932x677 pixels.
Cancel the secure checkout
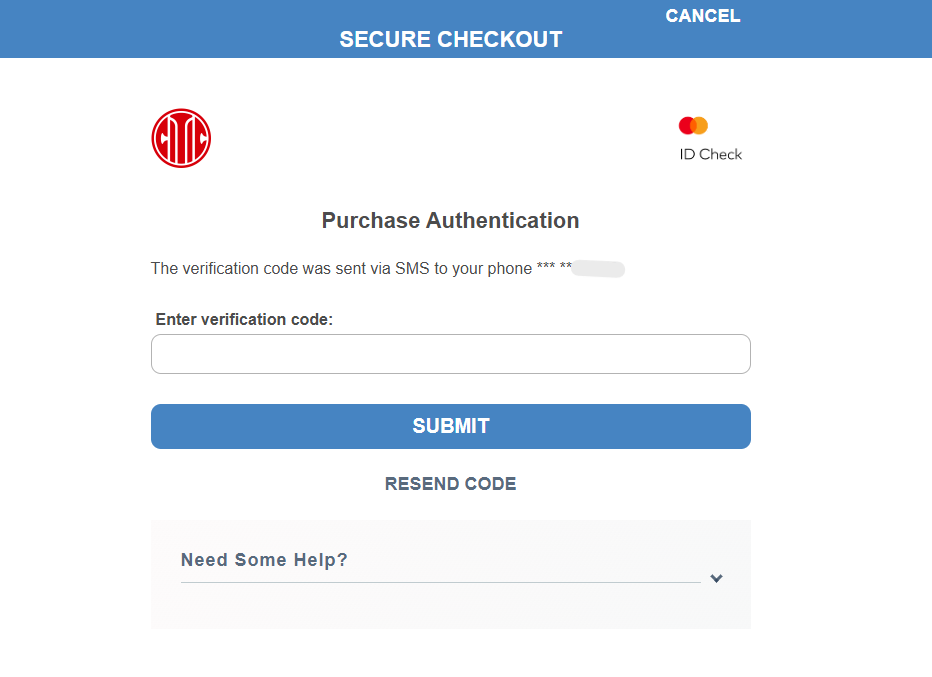point(703,16)
